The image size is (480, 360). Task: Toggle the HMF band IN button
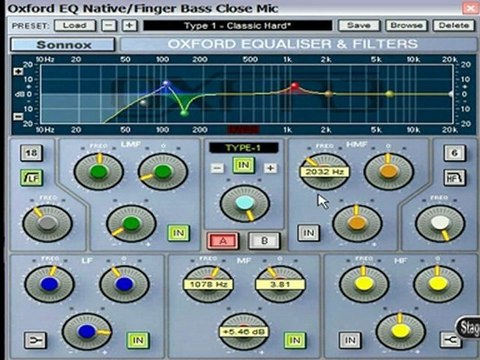point(308,233)
